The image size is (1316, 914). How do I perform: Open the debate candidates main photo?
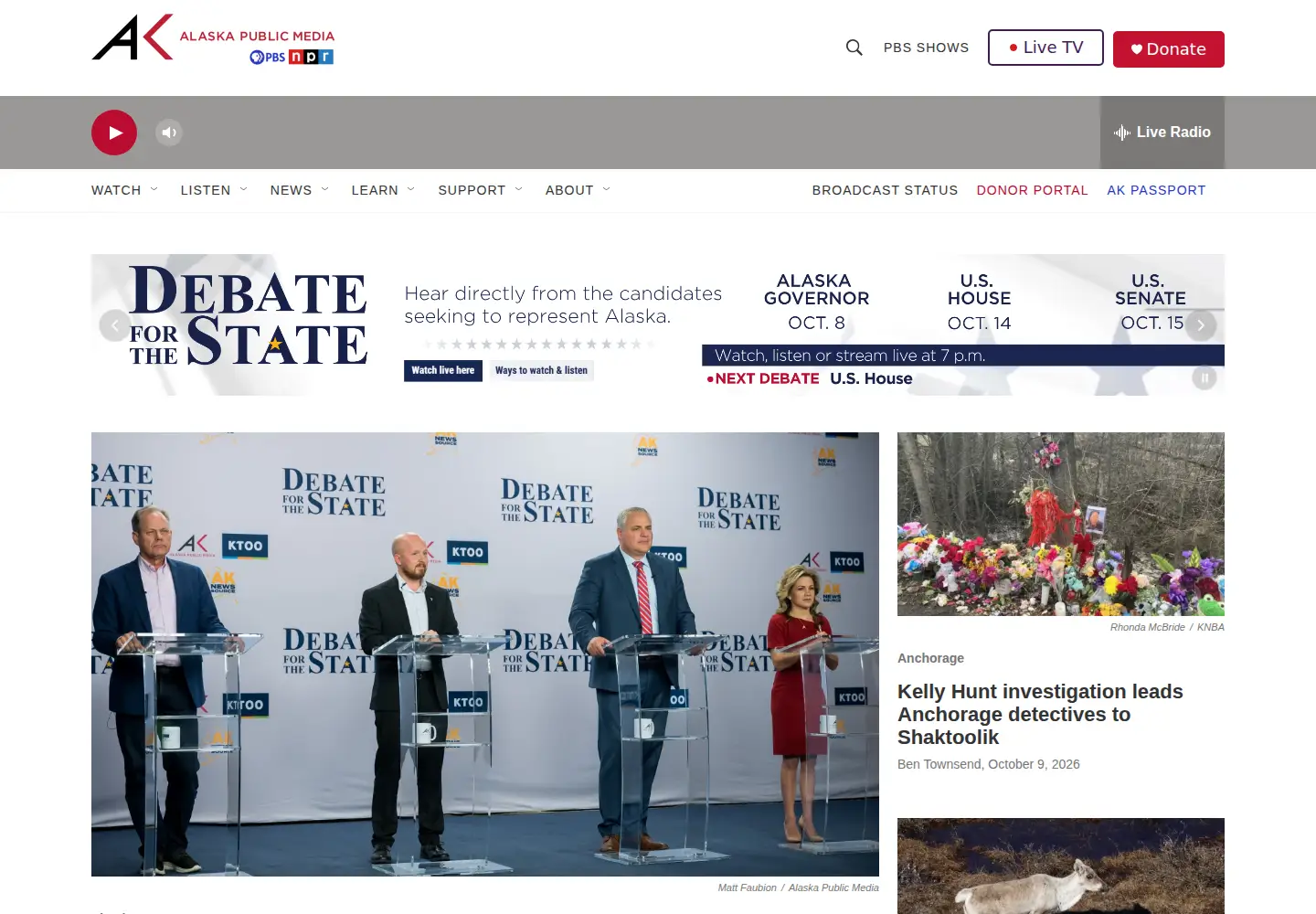tap(485, 654)
